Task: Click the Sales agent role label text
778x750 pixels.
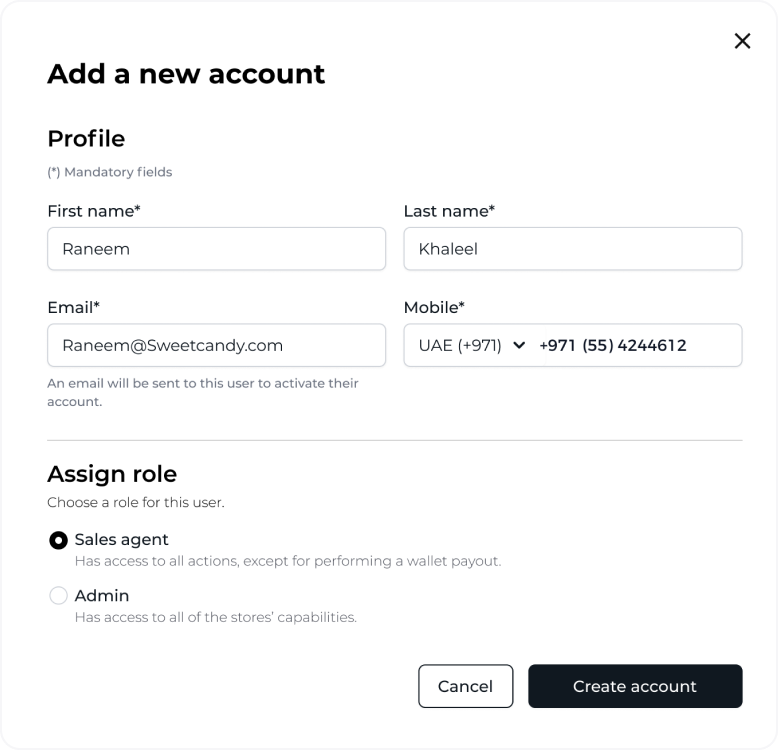Action: (x=122, y=540)
